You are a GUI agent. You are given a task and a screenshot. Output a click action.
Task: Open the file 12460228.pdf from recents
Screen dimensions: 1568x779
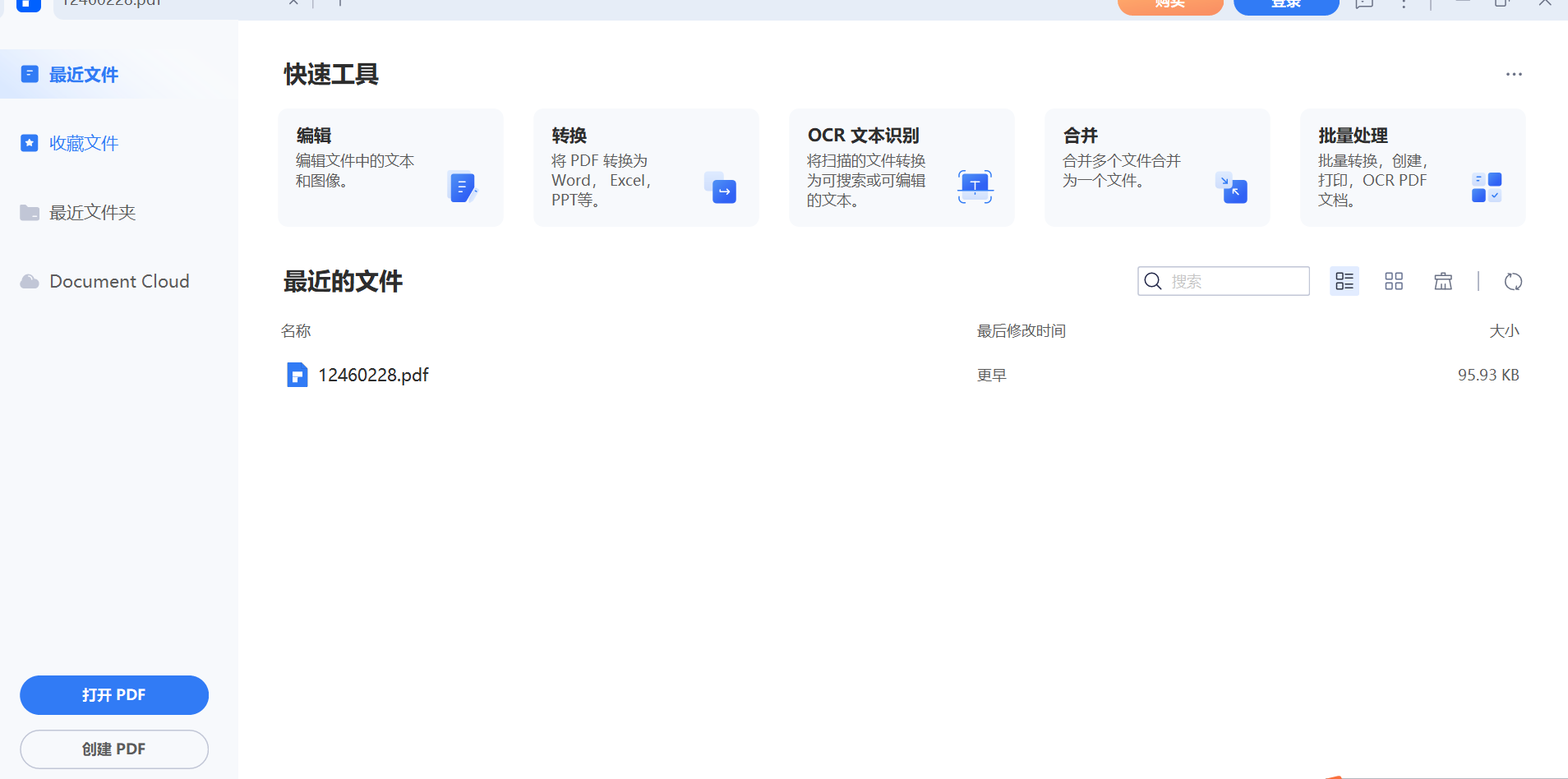click(373, 375)
